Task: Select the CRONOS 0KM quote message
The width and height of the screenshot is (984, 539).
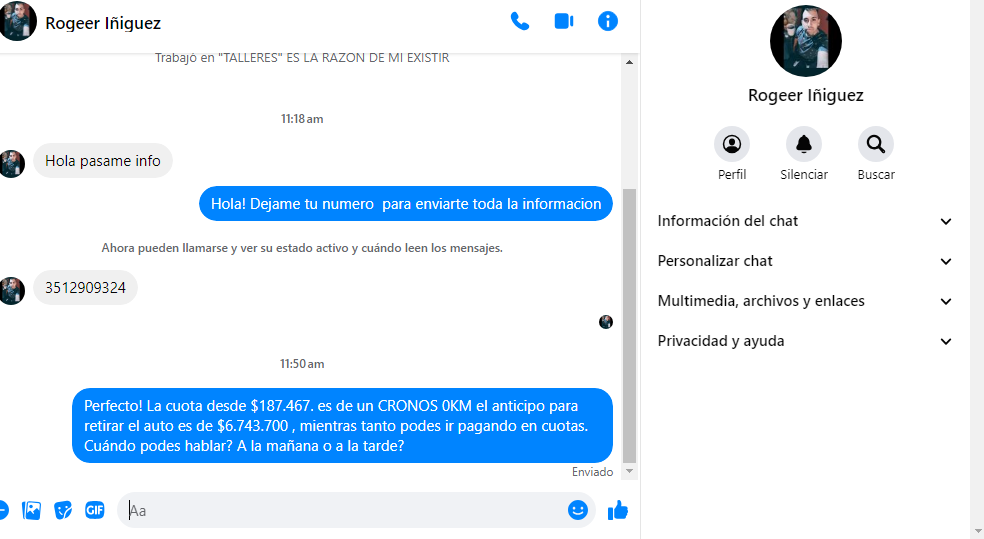Action: click(342, 425)
